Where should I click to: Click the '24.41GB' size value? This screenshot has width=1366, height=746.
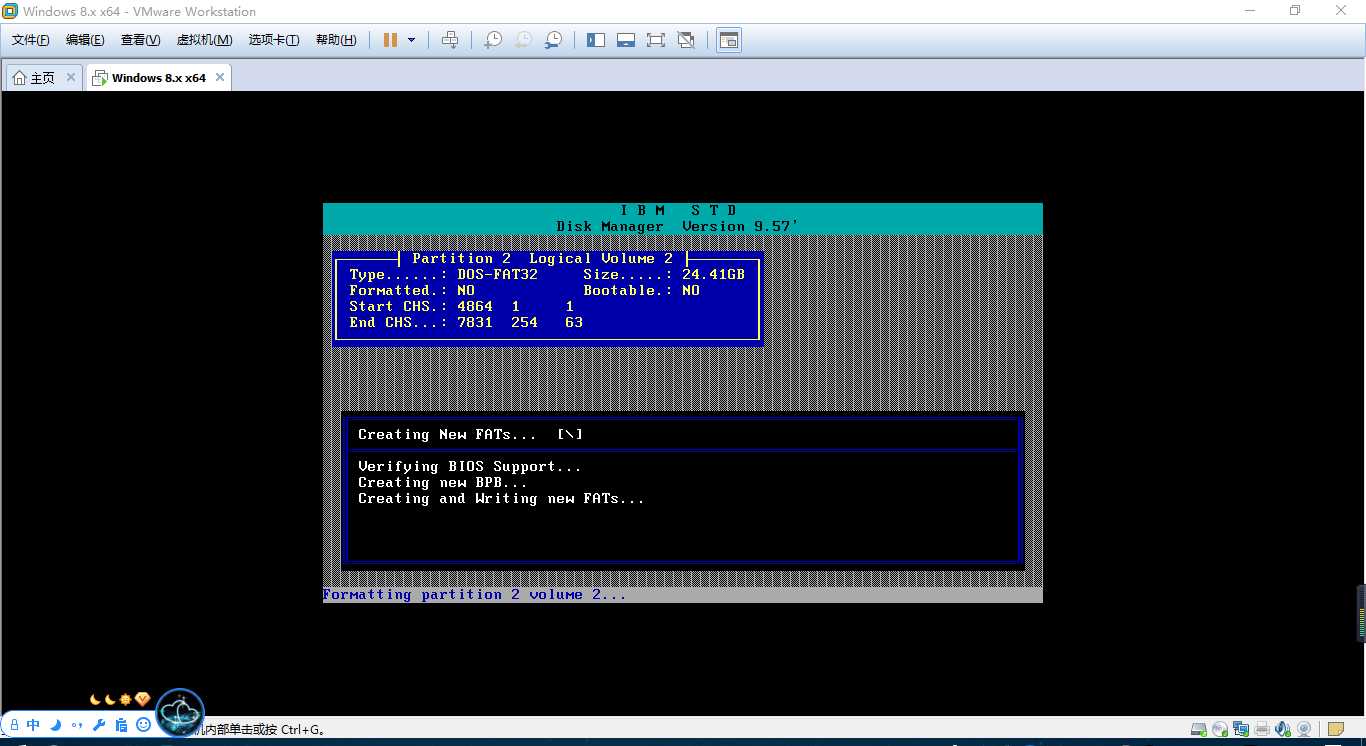click(713, 275)
